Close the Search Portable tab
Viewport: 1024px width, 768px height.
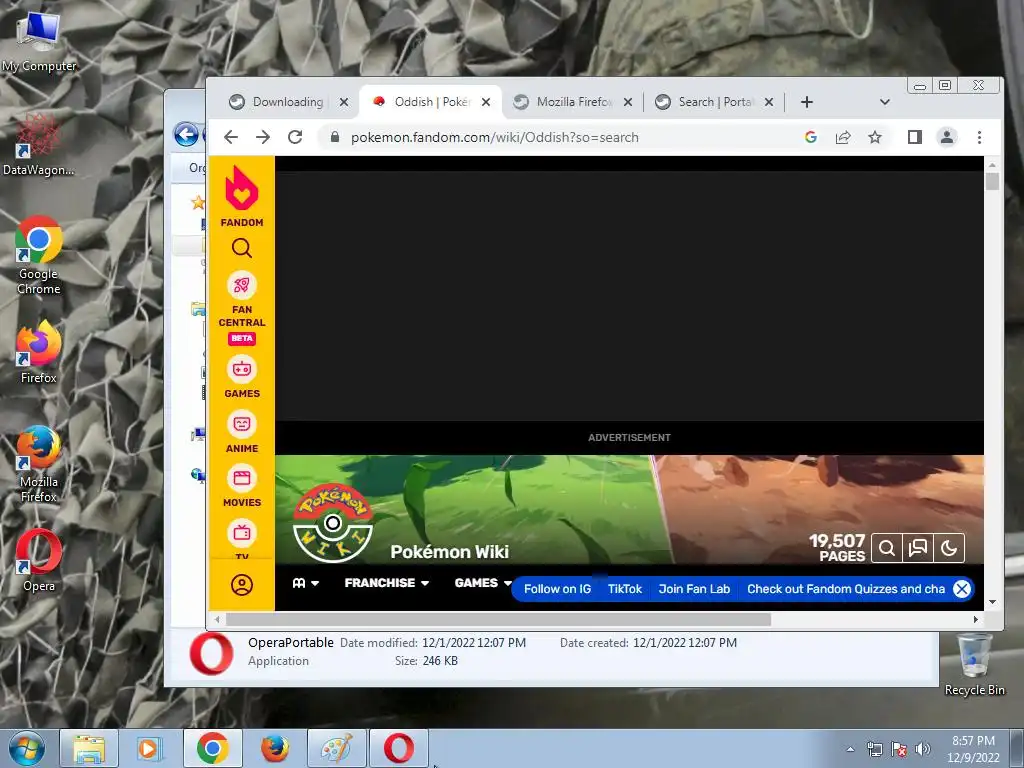coord(769,102)
